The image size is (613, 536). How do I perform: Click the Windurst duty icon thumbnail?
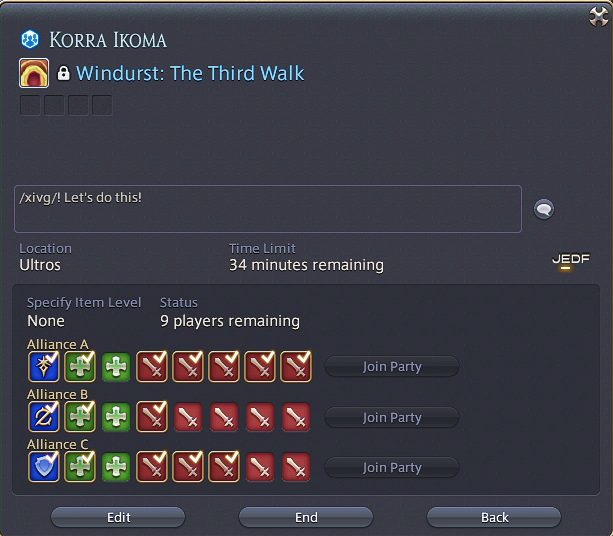(x=34, y=73)
